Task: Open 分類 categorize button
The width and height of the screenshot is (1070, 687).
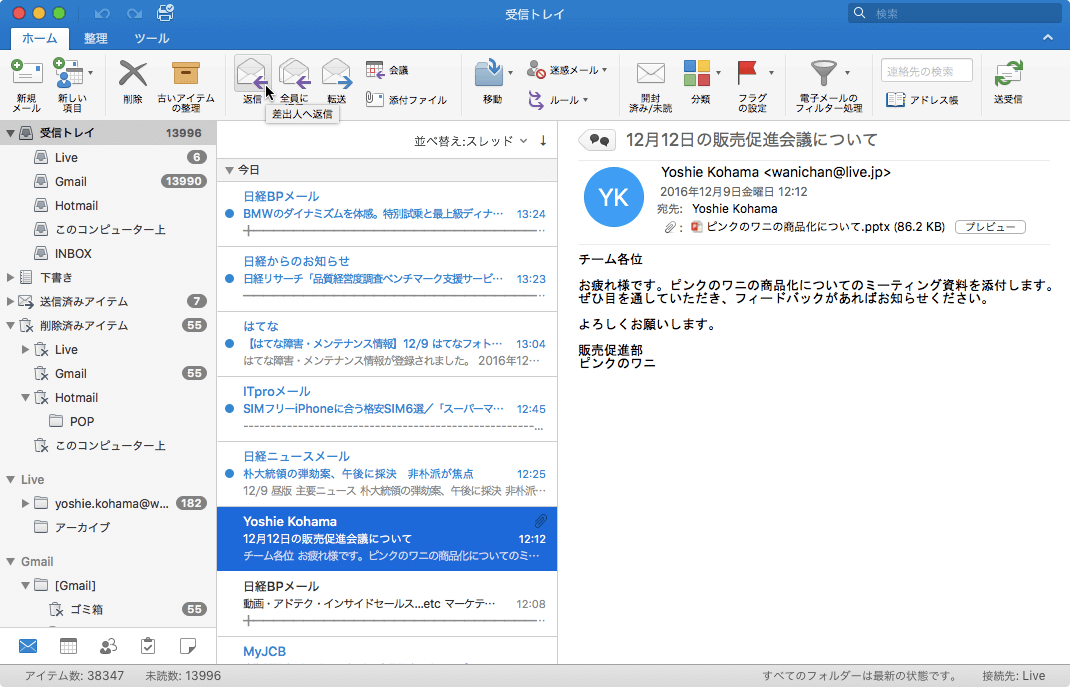Action: (x=701, y=81)
